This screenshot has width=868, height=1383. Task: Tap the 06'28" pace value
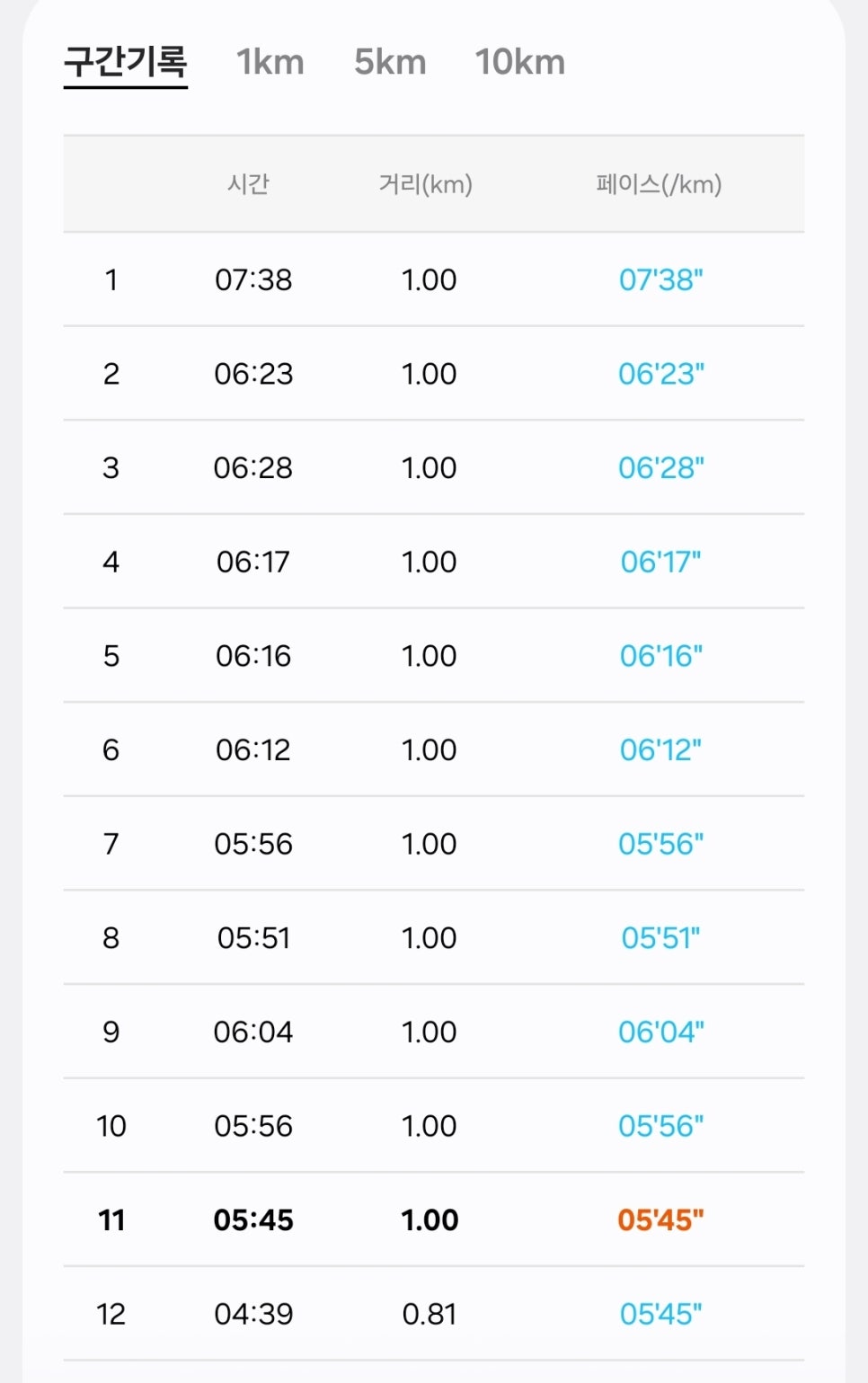[661, 468]
